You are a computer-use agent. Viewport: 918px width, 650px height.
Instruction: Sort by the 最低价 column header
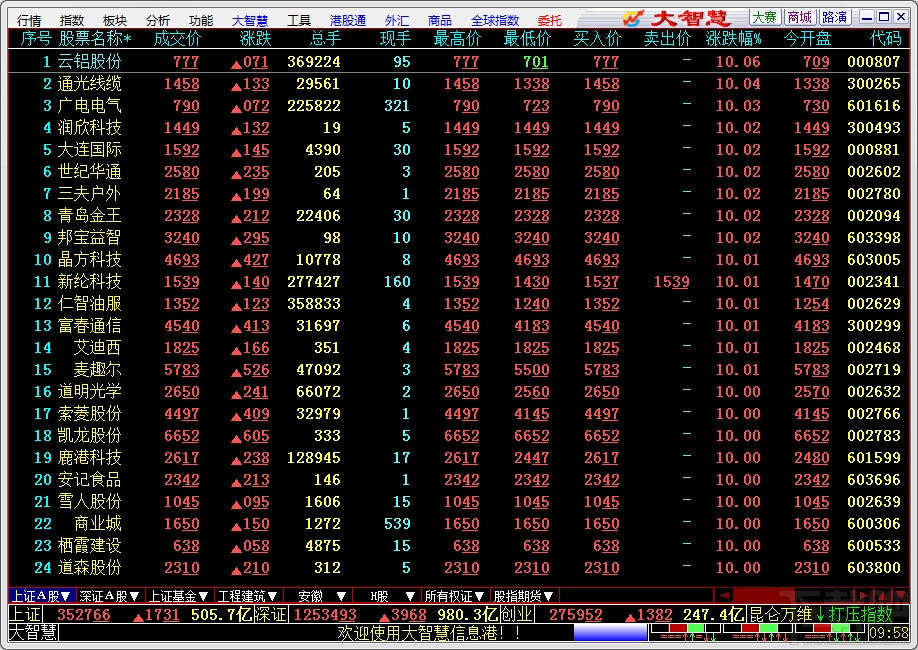[527, 39]
